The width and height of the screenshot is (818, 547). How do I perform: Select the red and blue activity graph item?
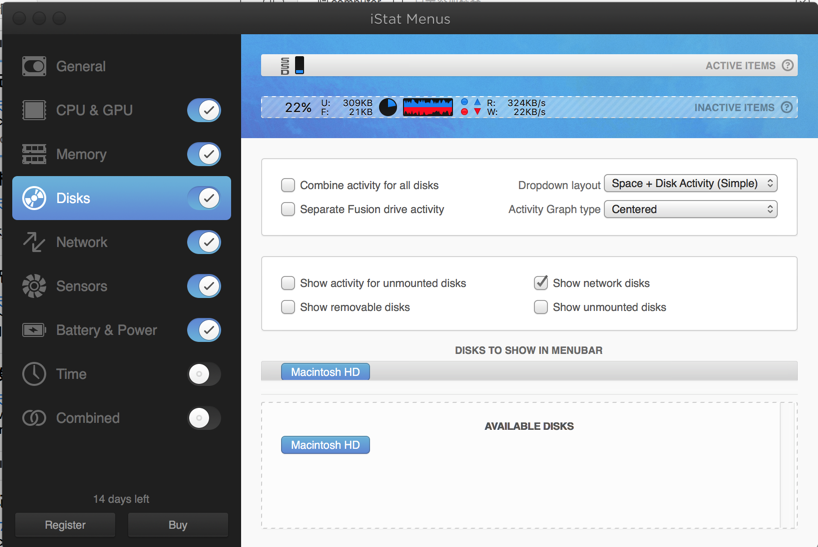[x=428, y=107]
